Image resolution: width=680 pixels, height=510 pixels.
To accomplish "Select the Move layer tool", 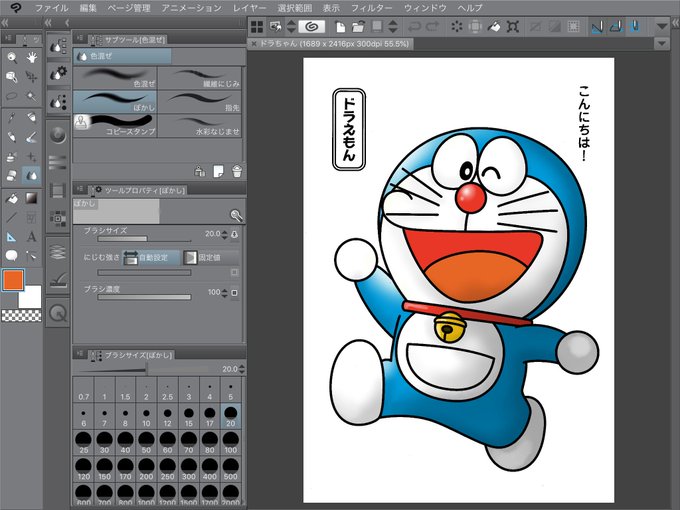I will coord(32,77).
